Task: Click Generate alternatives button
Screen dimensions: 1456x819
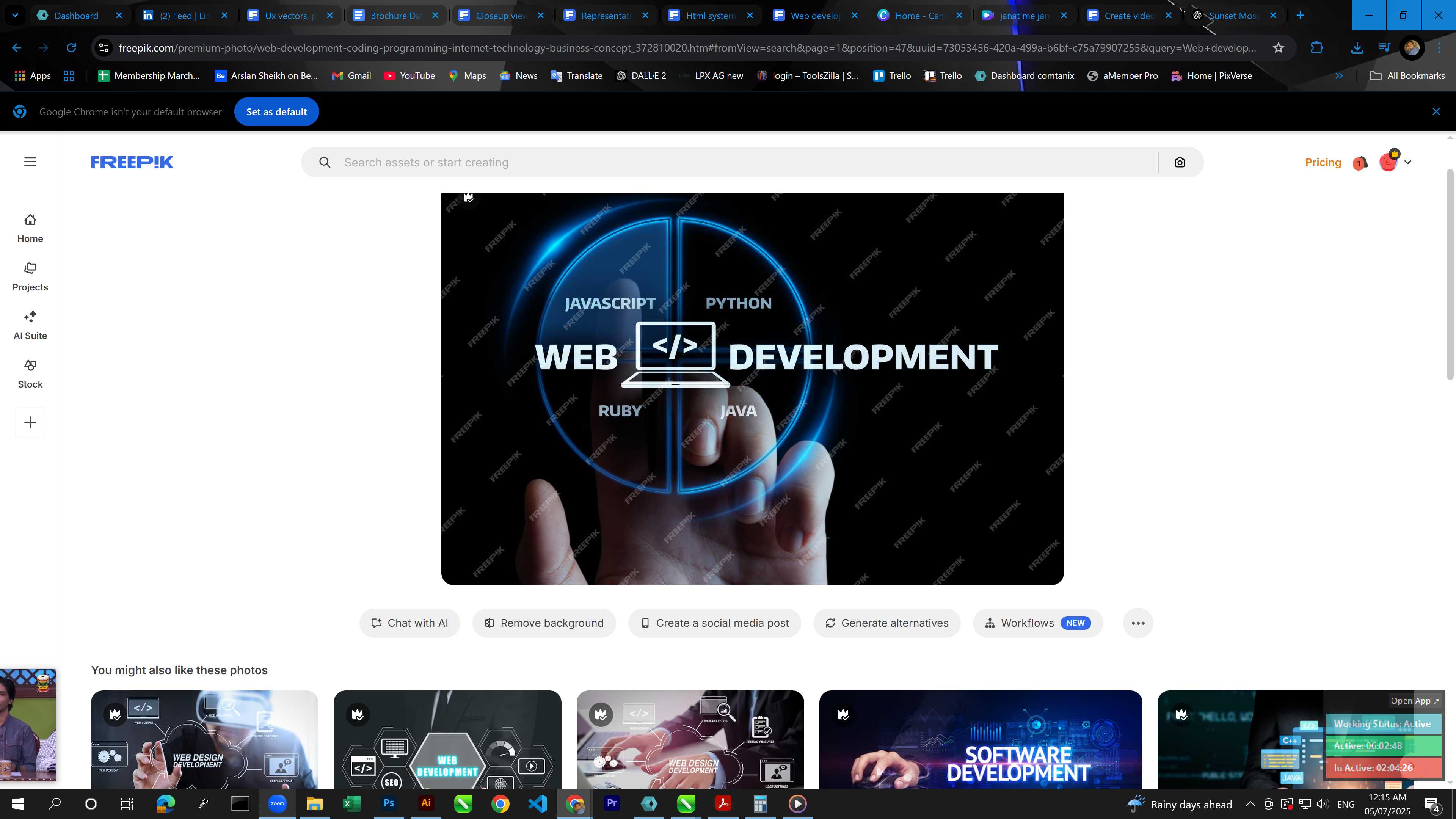Action: (887, 623)
